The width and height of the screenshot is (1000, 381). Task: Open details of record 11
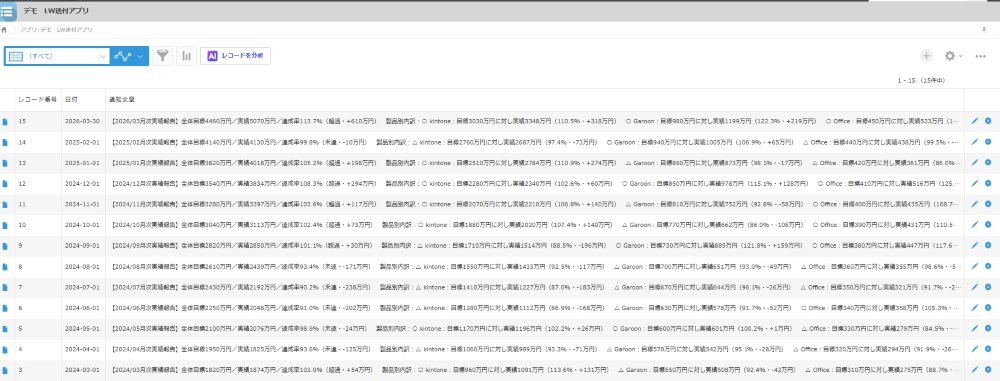click(5, 205)
